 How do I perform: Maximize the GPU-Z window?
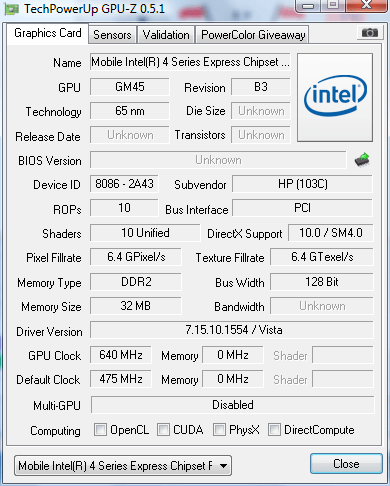coord(333,5)
